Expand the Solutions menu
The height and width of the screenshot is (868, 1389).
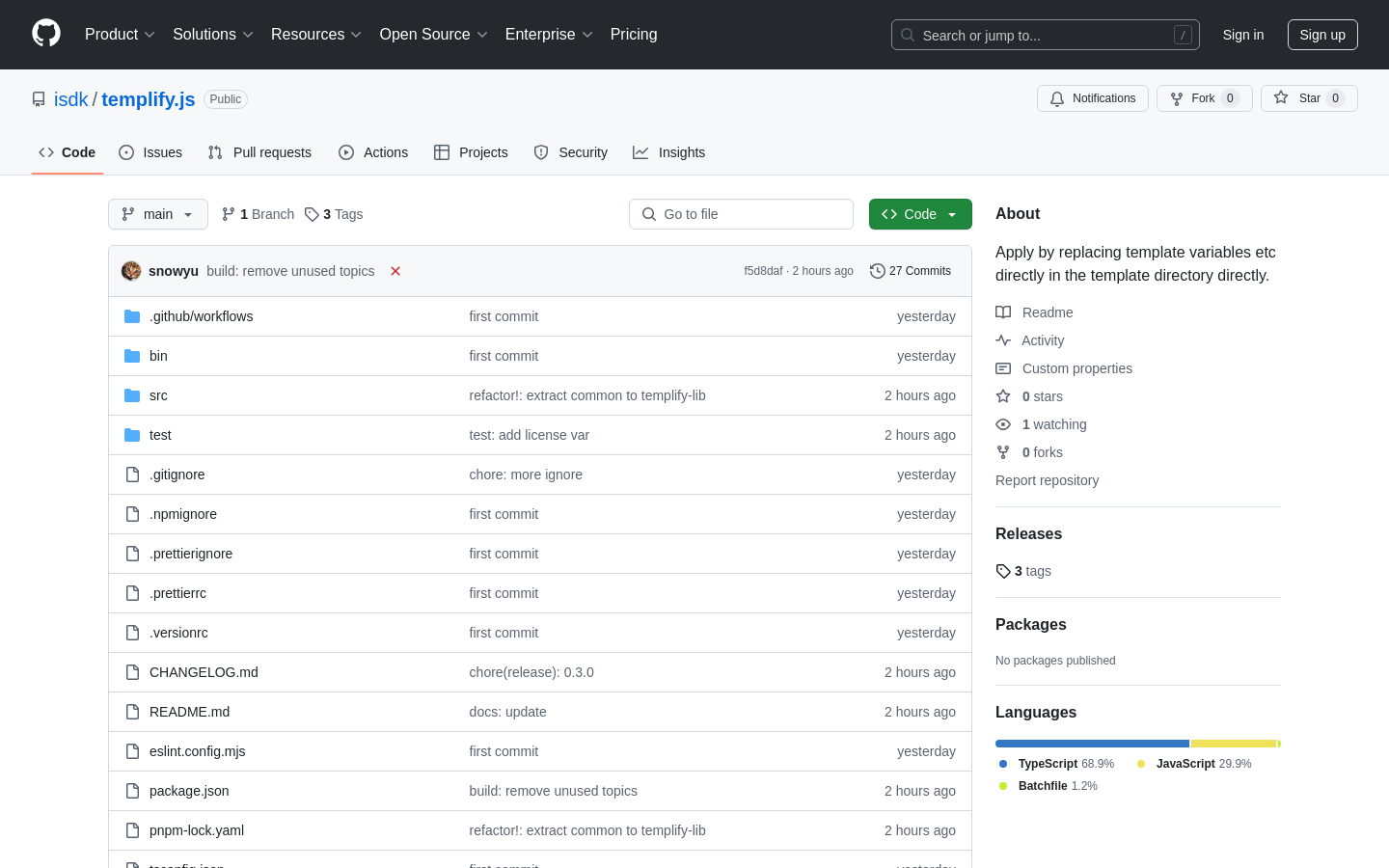[213, 34]
